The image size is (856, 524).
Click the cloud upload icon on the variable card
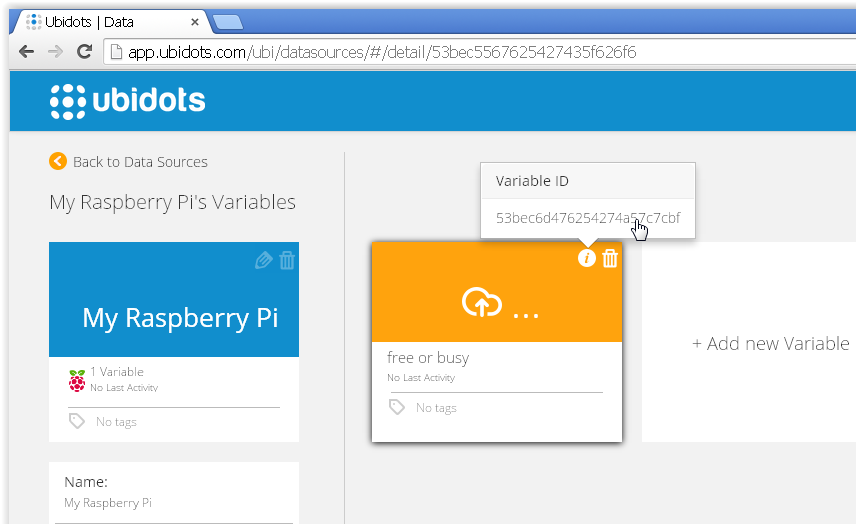482,302
